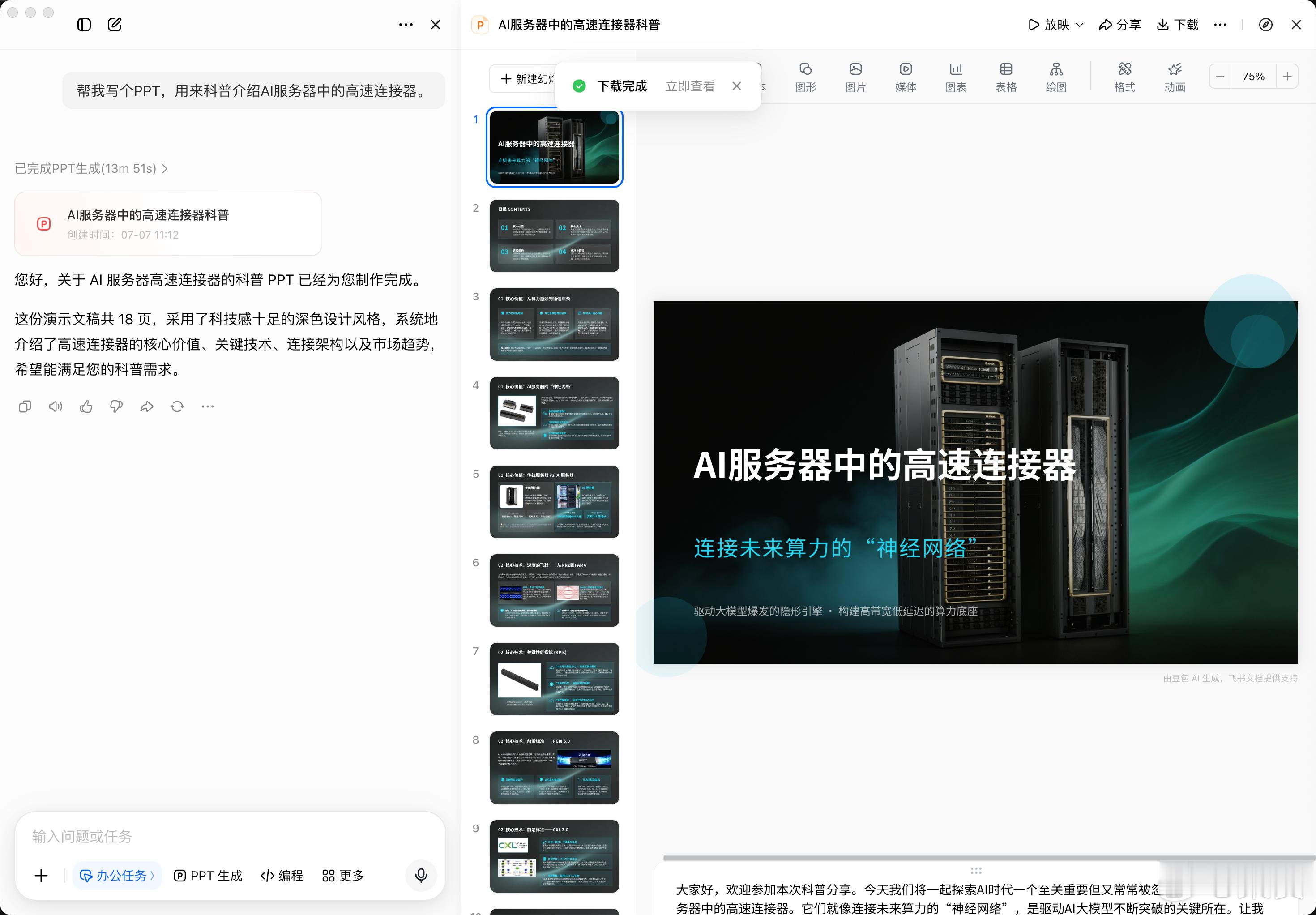
Task: Click the main slide title text
Action: [x=885, y=465]
